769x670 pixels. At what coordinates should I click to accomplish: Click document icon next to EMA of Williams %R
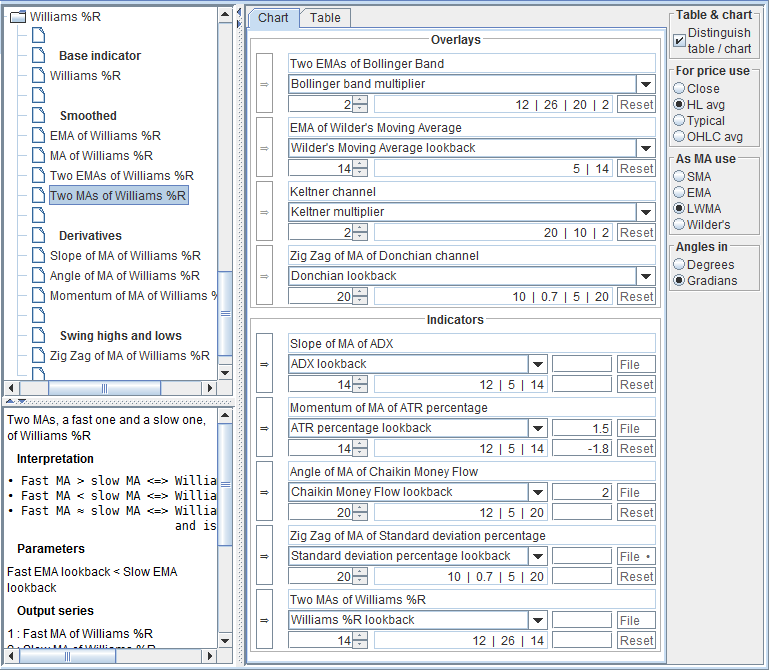(38, 135)
